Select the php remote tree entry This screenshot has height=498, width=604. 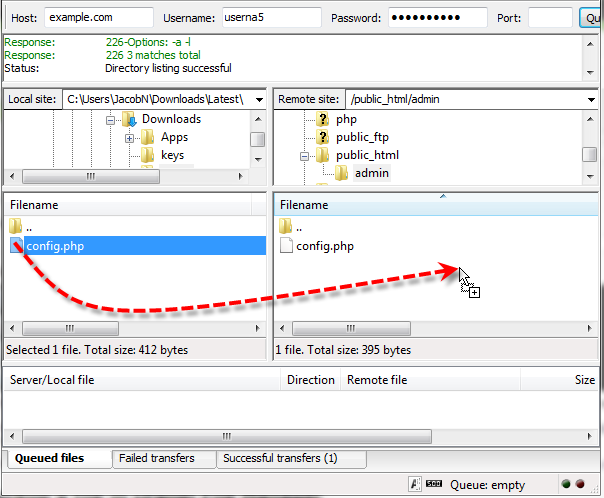coord(346,119)
